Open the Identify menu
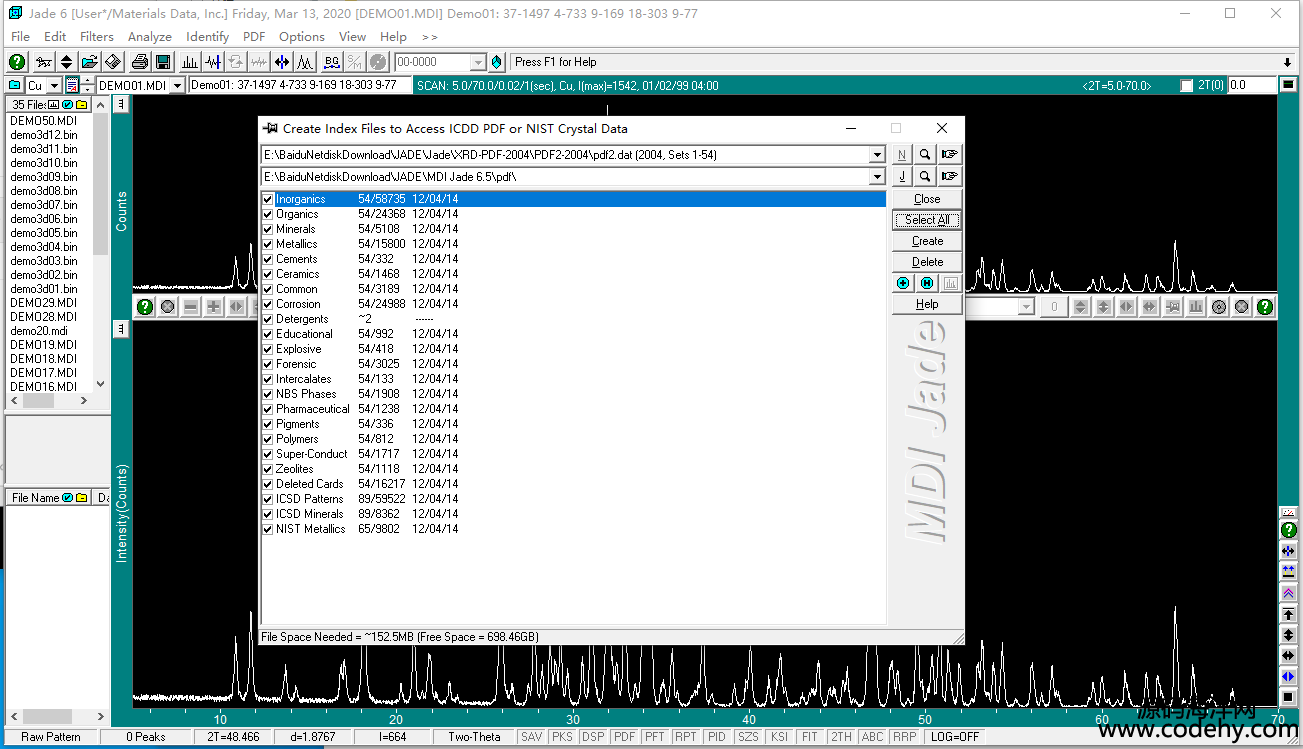The image size is (1303, 749). point(208,37)
